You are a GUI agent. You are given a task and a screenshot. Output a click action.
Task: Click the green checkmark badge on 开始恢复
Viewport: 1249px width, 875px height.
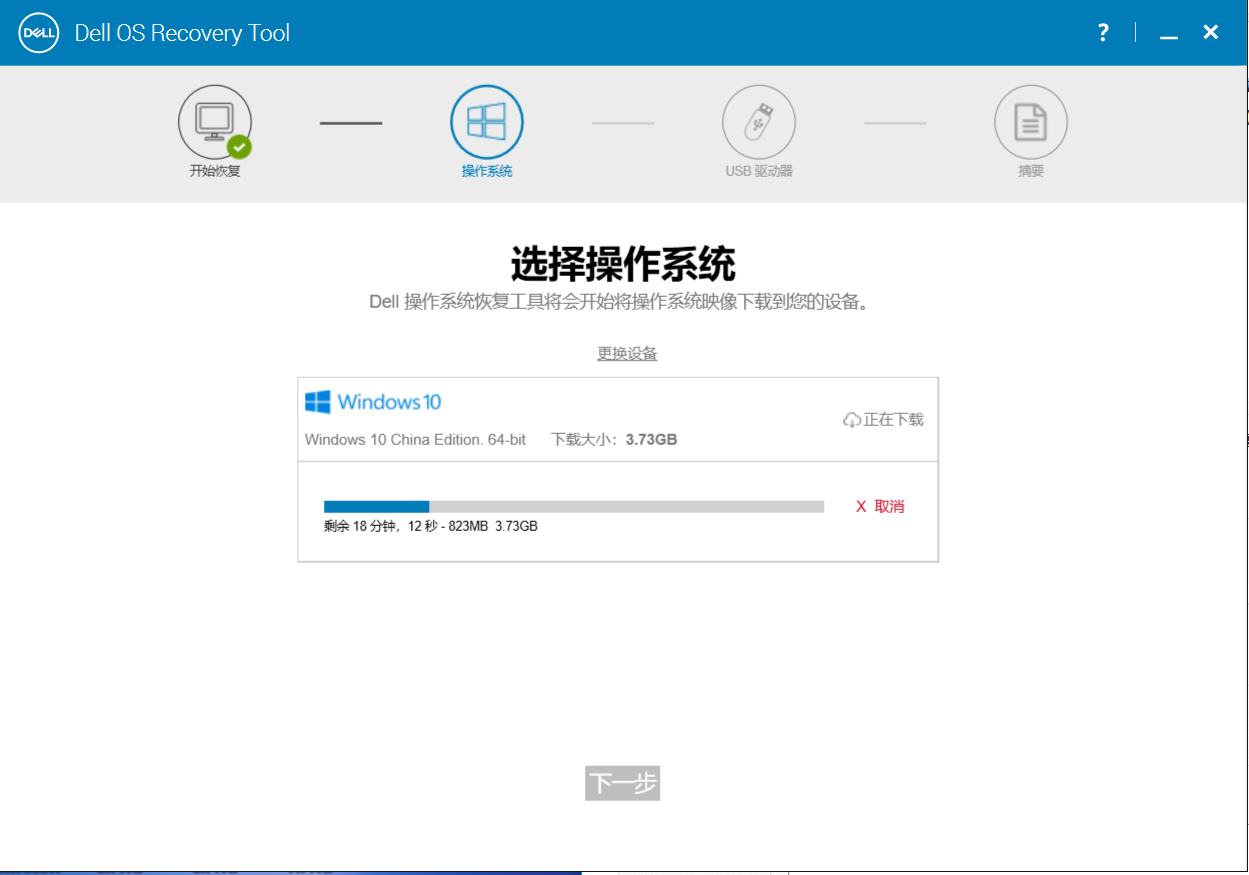point(239,147)
